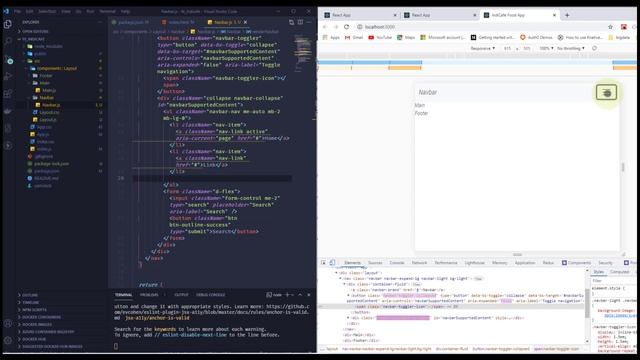
Task: Click the viewport bottom resize handle
Action: tap(517, 254)
